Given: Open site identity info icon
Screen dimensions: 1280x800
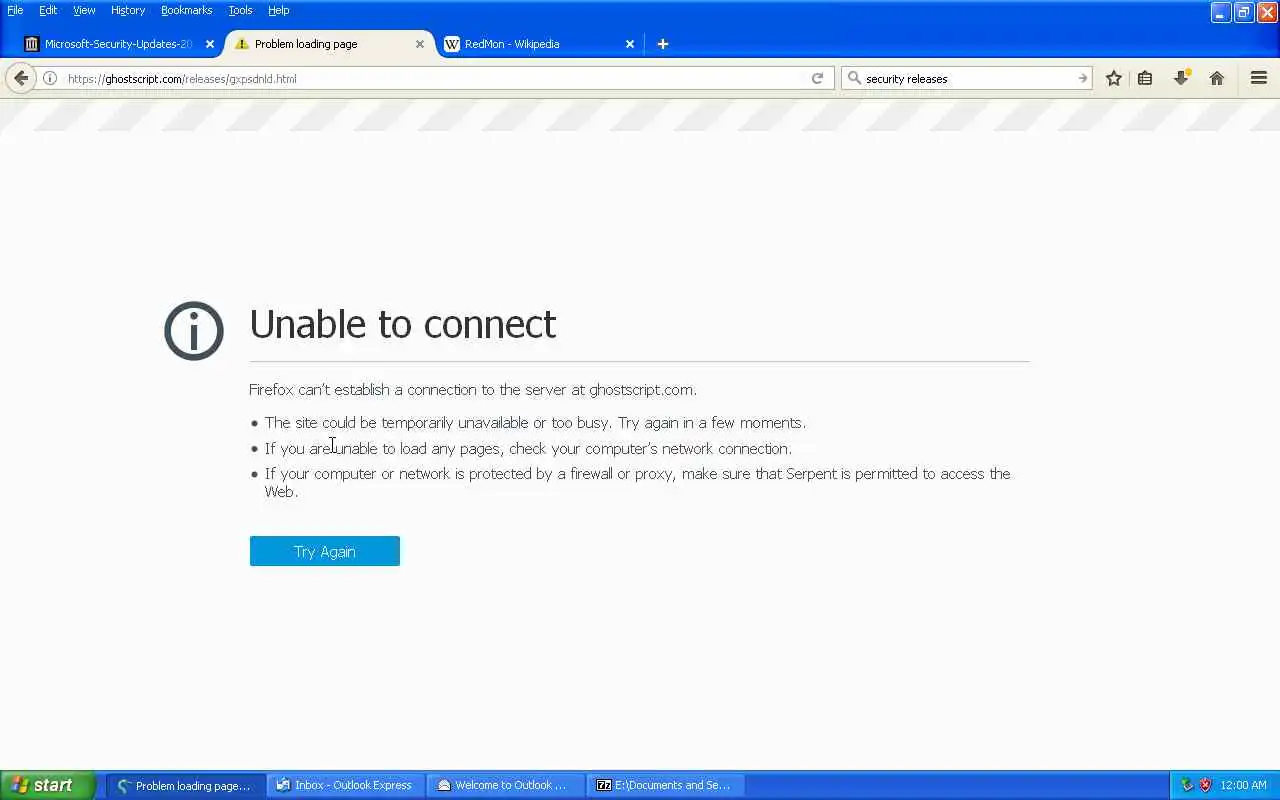Looking at the screenshot, I should click(50, 78).
